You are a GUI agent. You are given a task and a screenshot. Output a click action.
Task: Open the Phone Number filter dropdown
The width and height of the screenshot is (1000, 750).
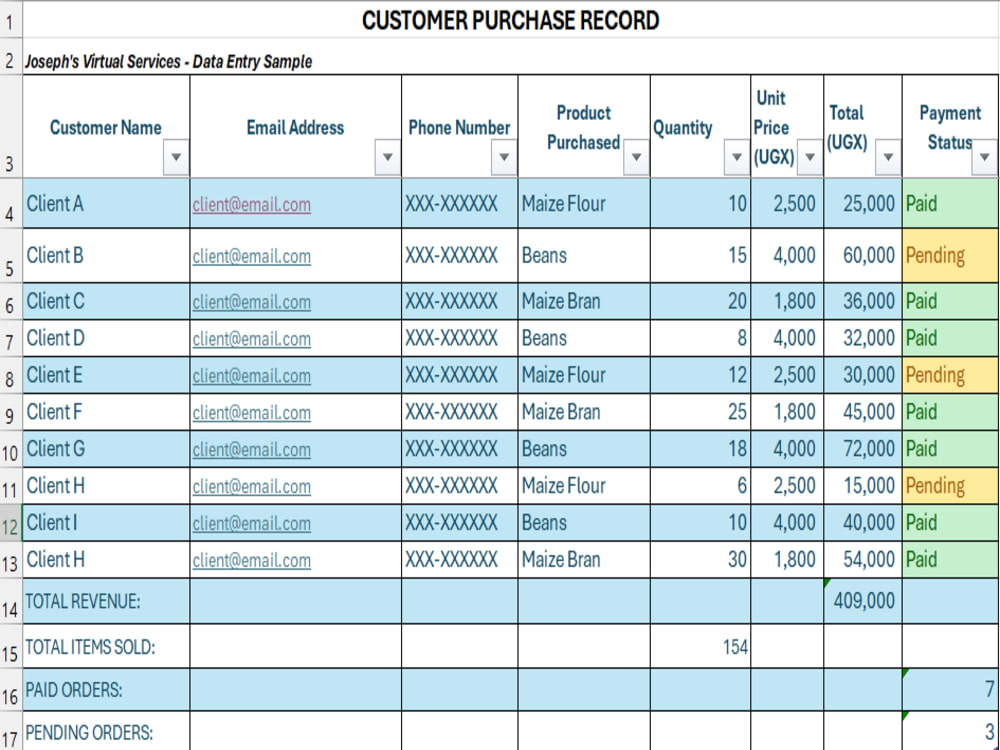click(504, 157)
